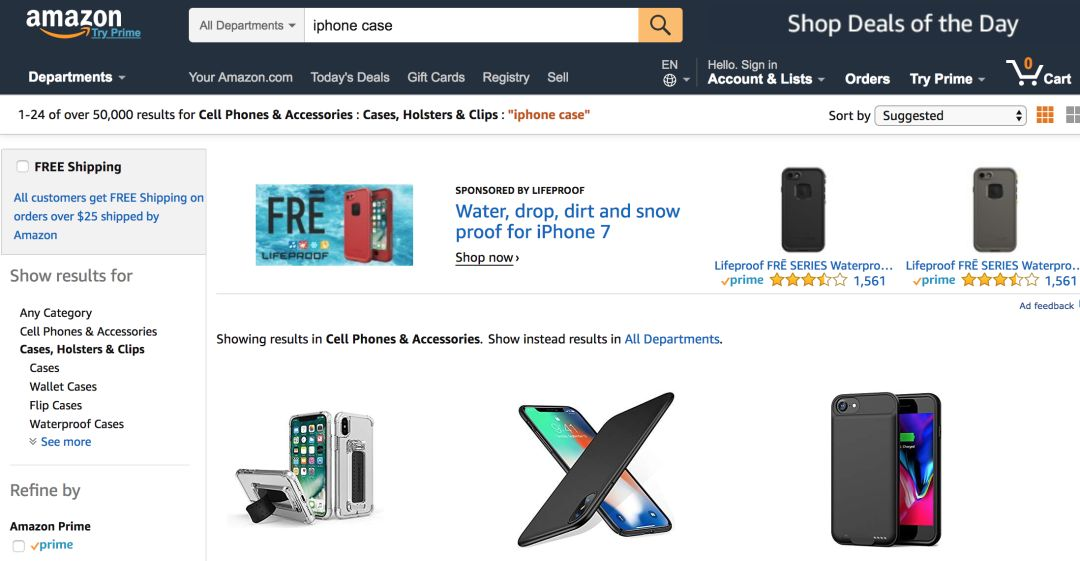
Task: Switch to the gray list view icon
Action: click(x=1072, y=115)
